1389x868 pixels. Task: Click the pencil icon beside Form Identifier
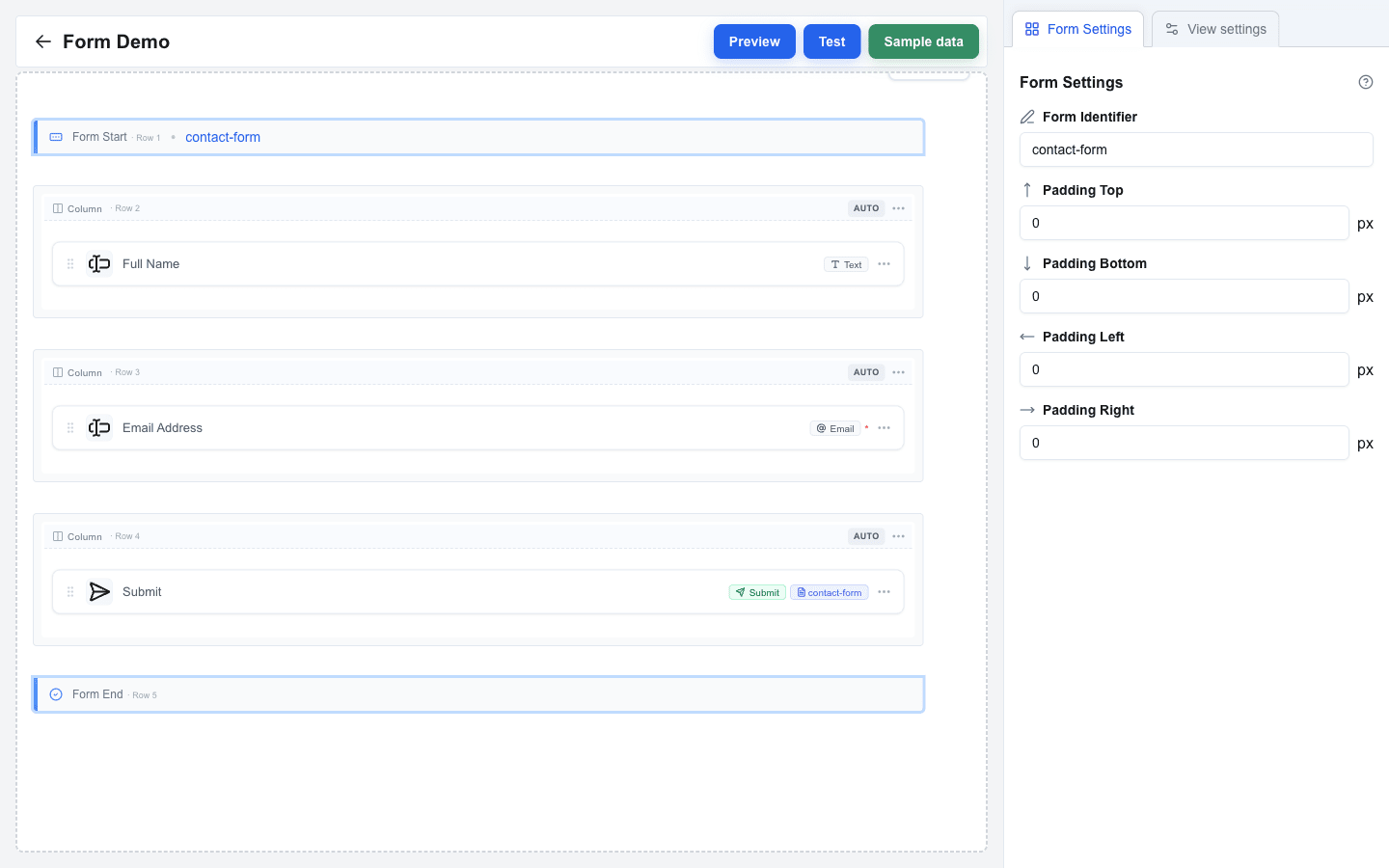tap(1027, 117)
